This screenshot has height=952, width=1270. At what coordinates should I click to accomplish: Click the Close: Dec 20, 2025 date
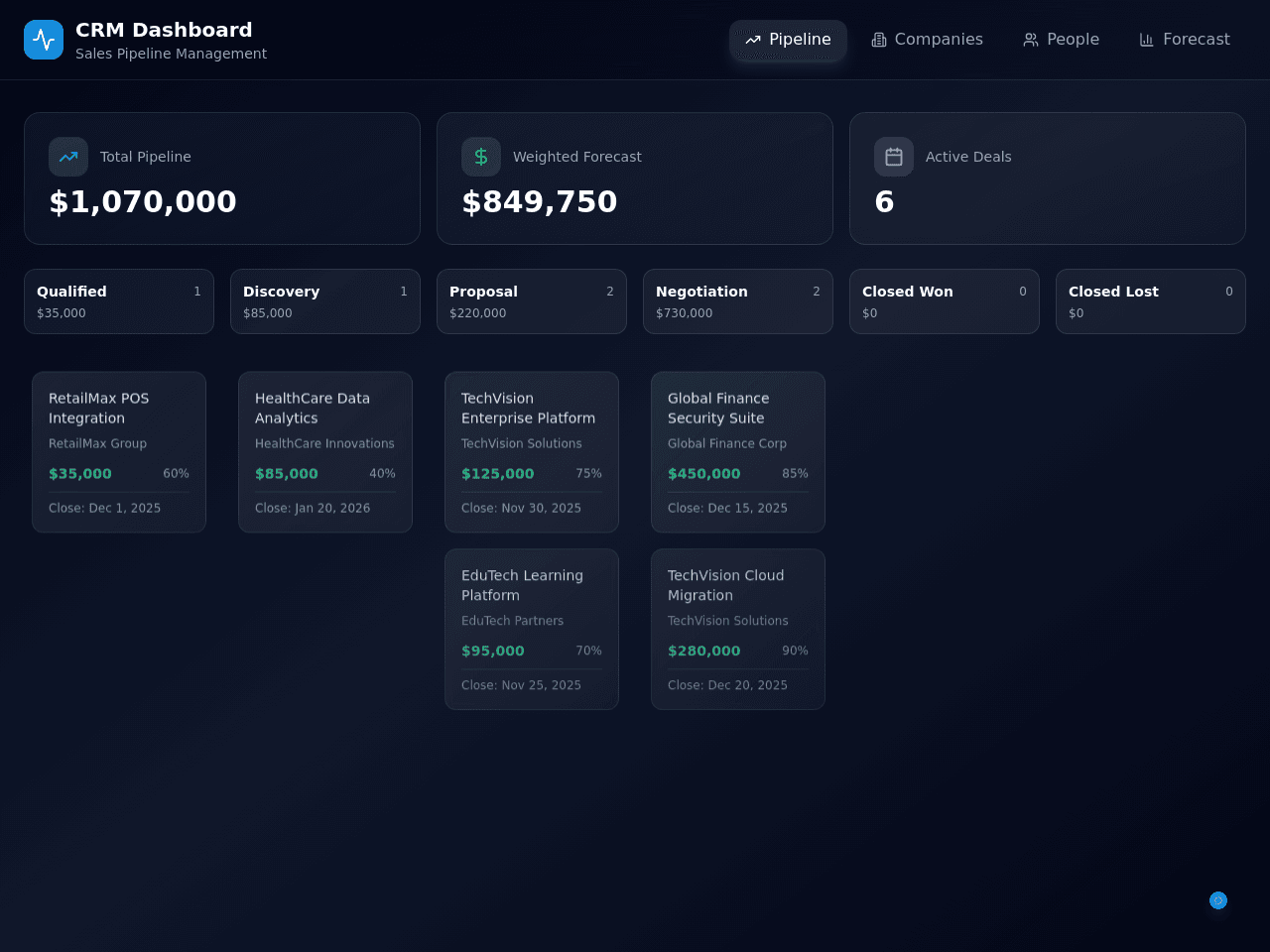click(x=727, y=685)
